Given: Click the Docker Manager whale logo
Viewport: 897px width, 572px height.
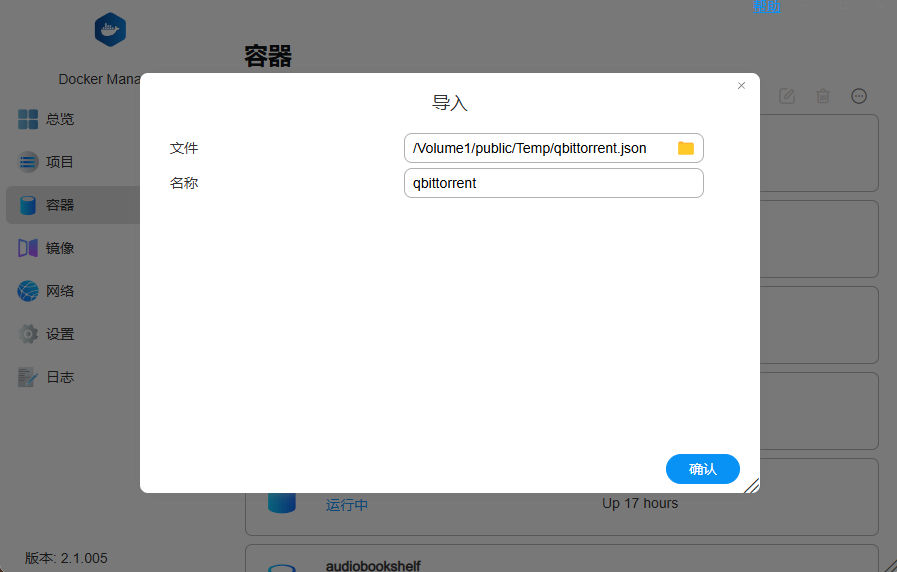Looking at the screenshot, I should [x=110, y=30].
